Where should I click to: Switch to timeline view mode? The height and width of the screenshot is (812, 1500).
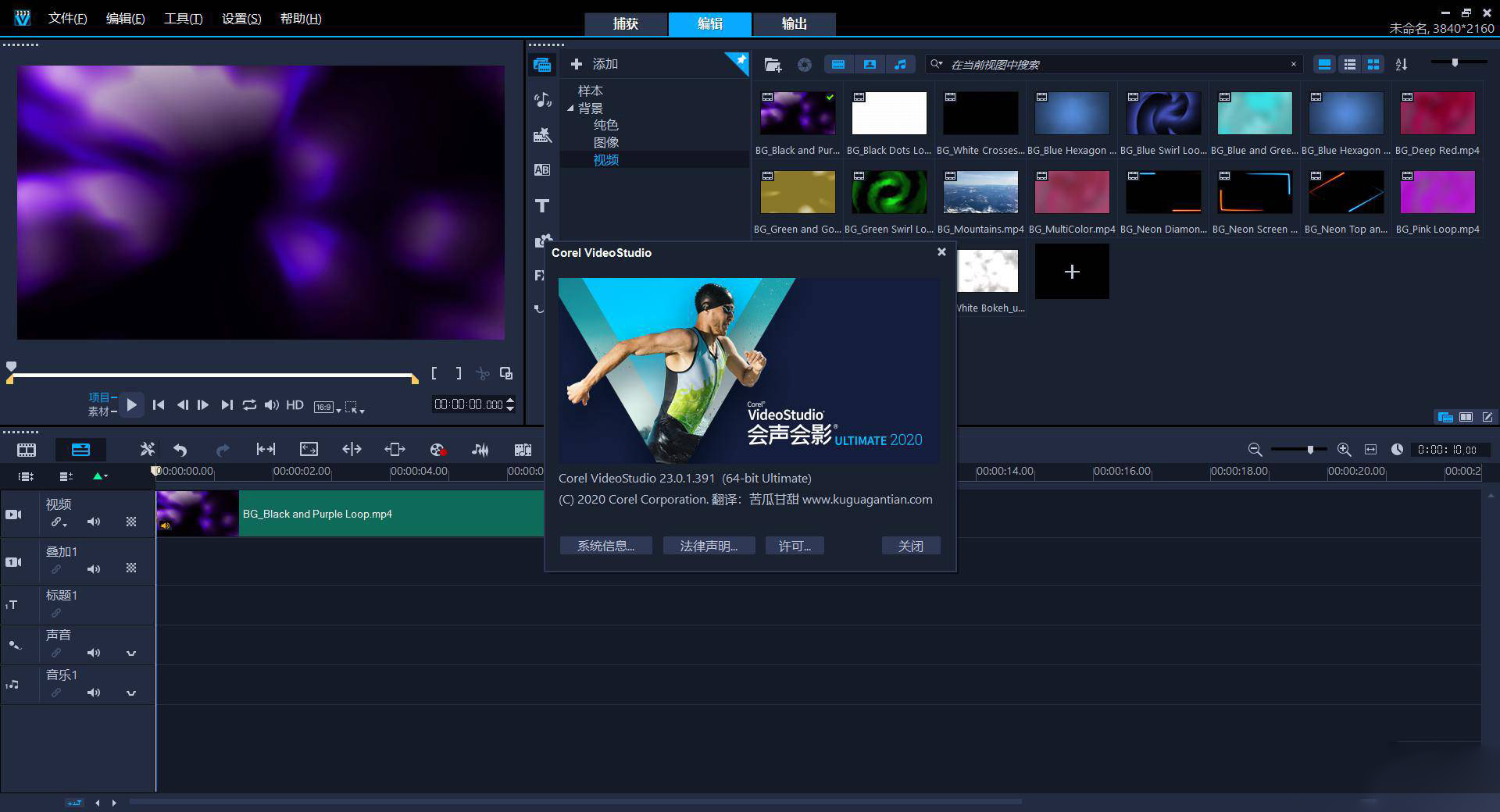(x=80, y=450)
